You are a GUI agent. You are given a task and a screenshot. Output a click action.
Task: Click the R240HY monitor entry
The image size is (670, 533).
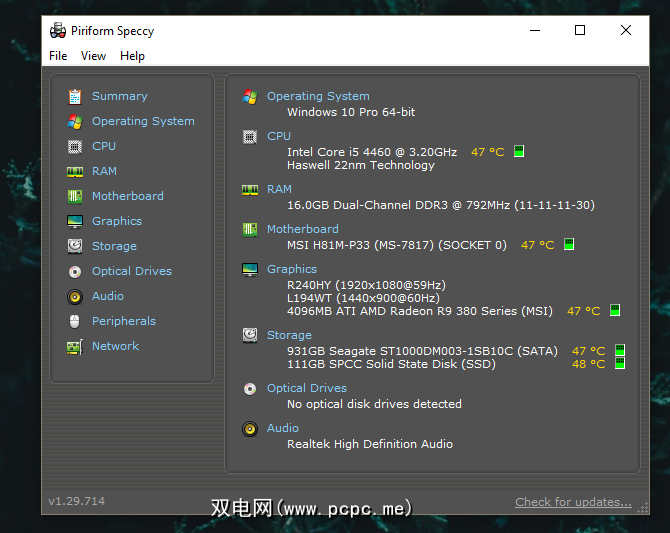click(366, 285)
